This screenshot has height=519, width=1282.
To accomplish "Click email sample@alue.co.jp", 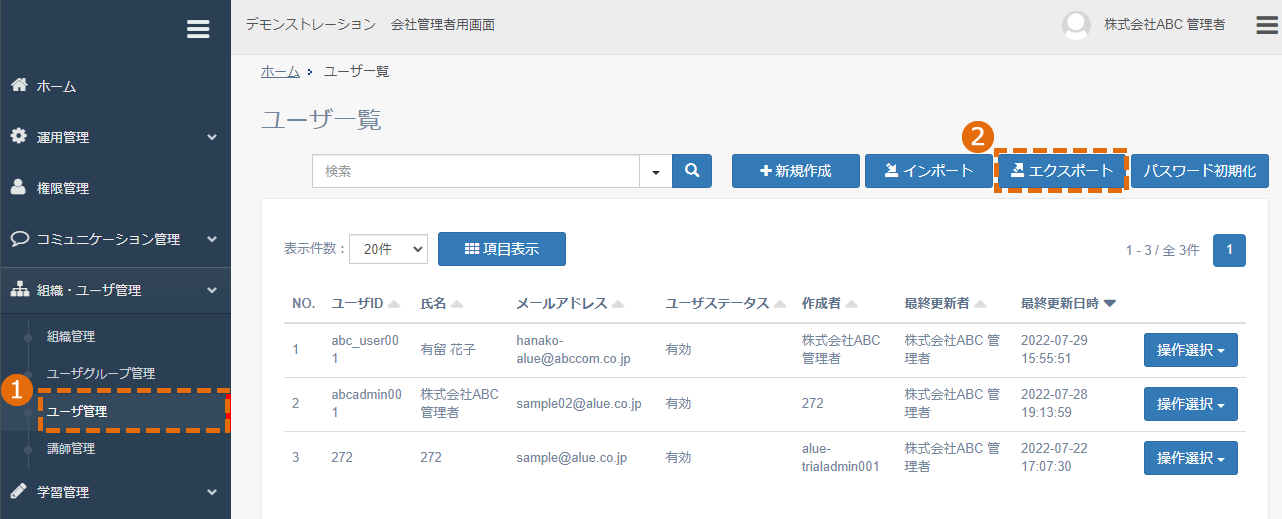I will (x=571, y=458).
